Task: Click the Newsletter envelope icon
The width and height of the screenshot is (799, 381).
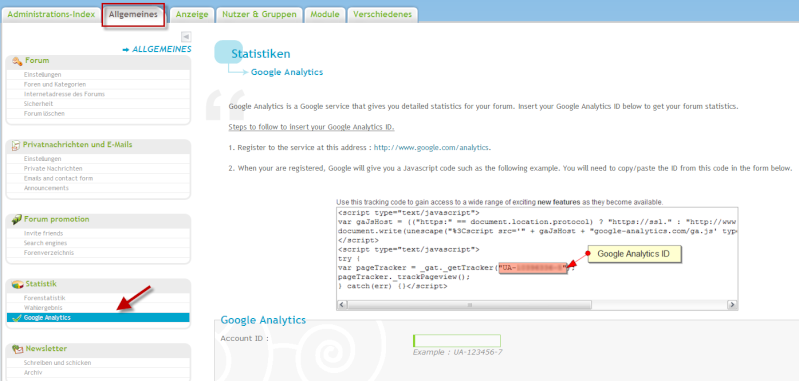Action: (17, 349)
